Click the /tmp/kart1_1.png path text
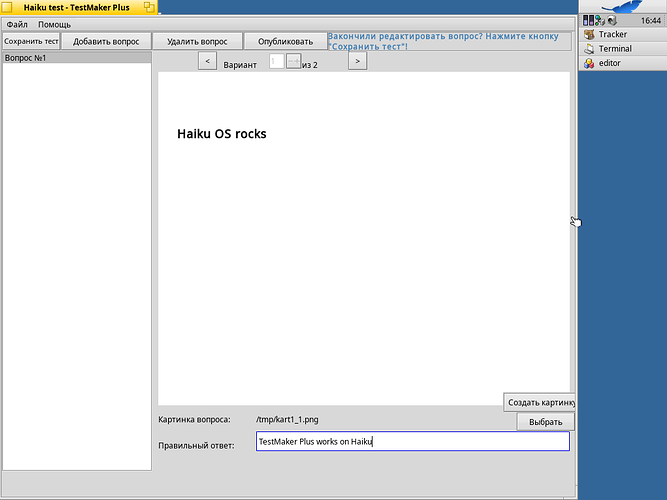This screenshot has width=667, height=500. click(x=287, y=420)
